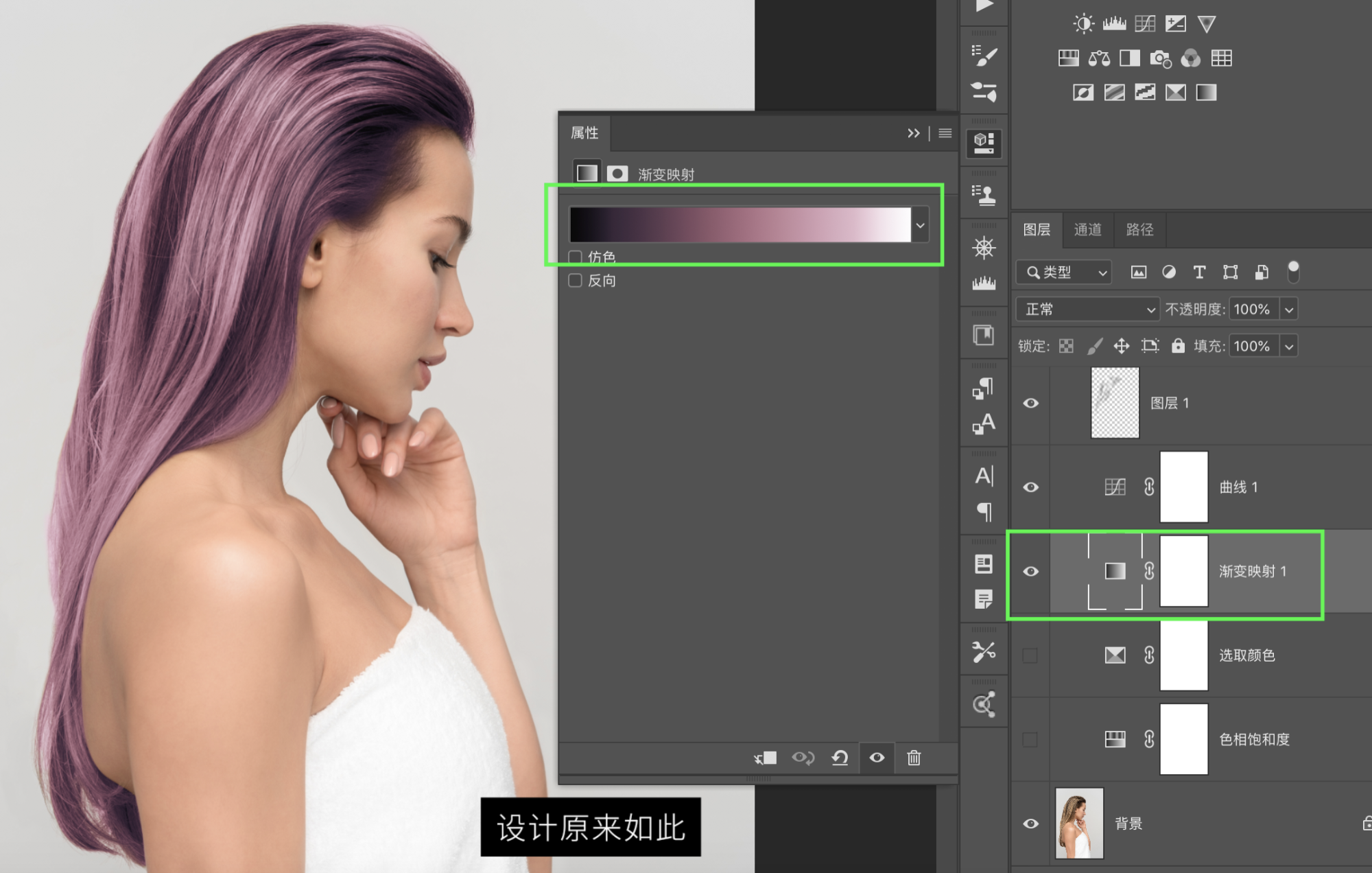Delete adjustment layer using trash icon
The height and width of the screenshot is (873, 1372).
(914, 758)
